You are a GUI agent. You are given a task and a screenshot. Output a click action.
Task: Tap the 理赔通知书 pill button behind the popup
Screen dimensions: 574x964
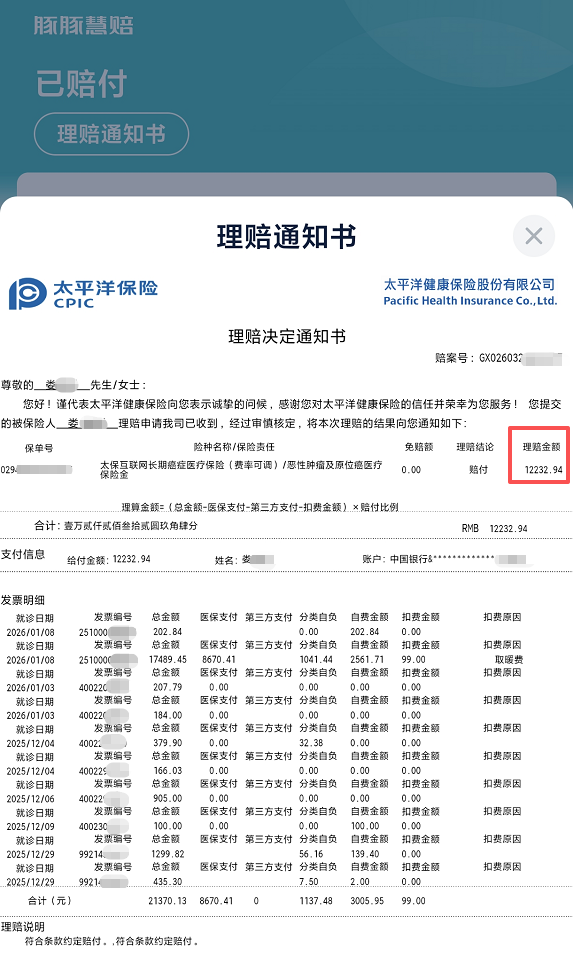click(111, 134)
